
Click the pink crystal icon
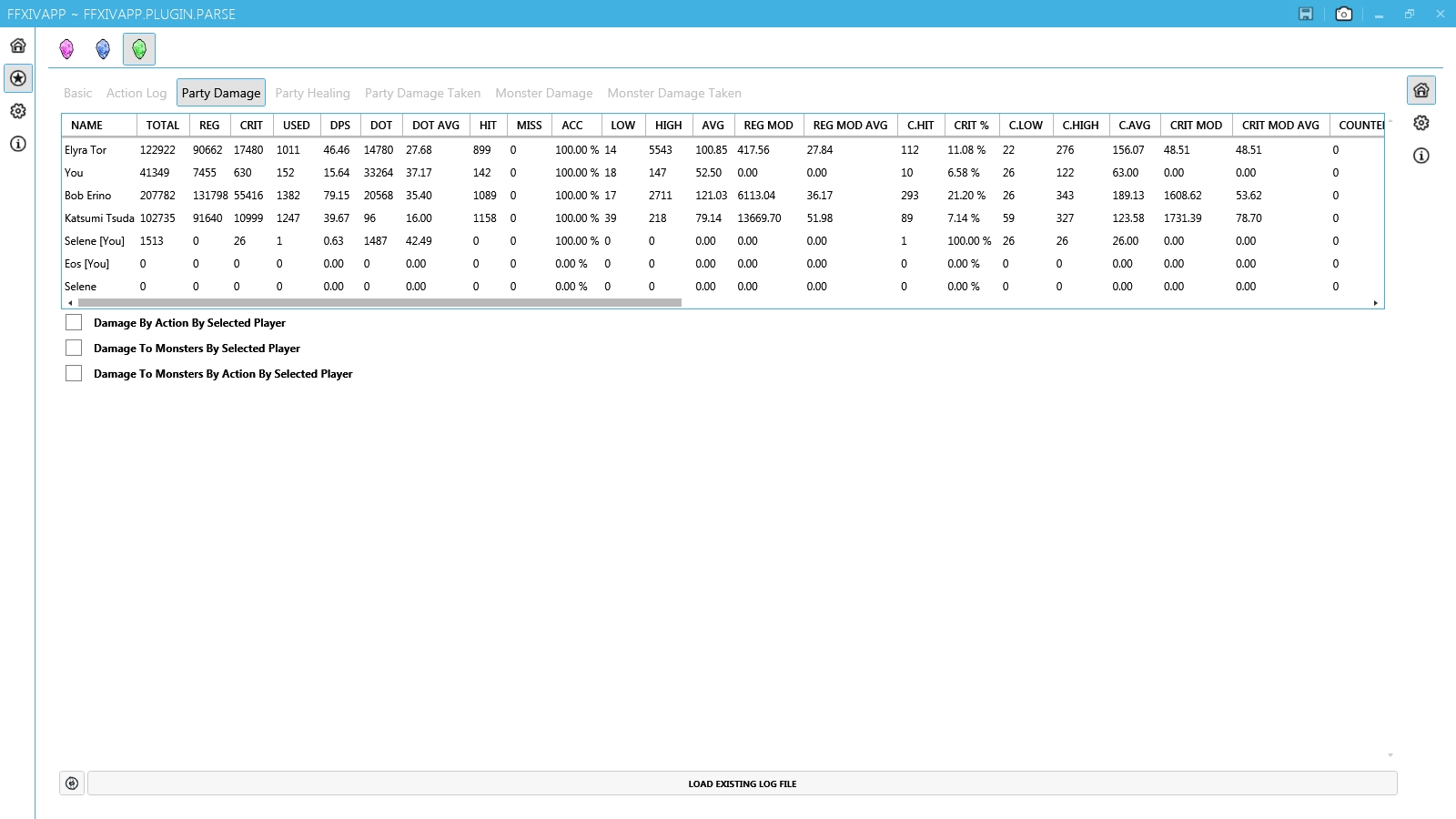coord(66,49)
